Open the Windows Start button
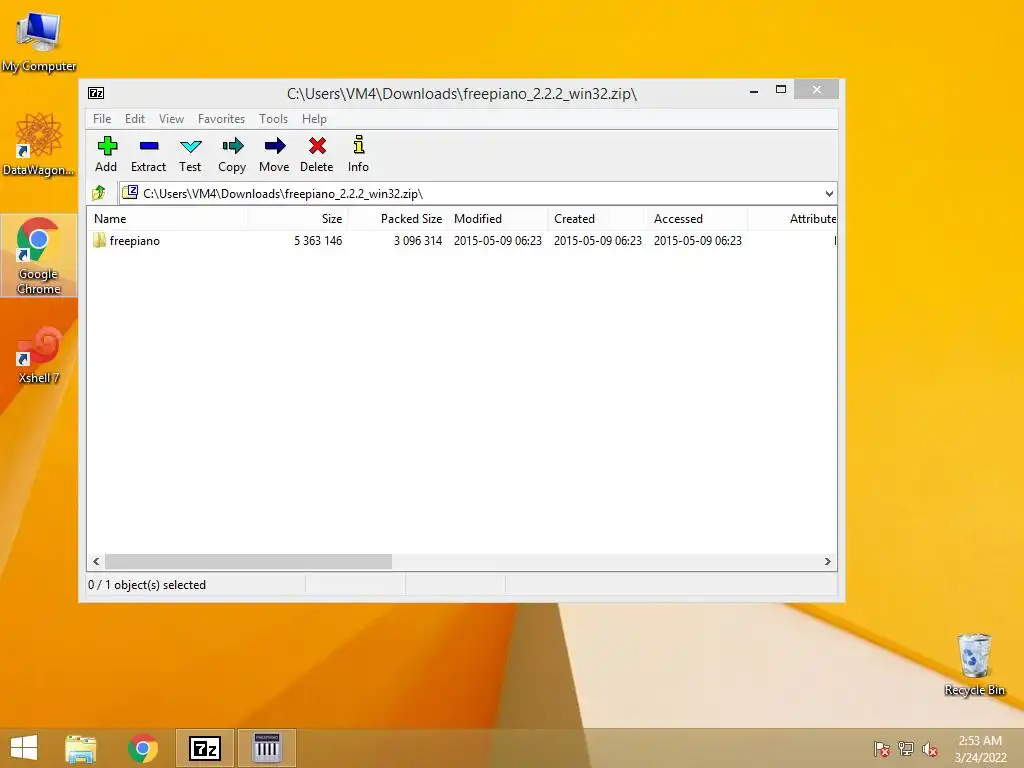The width and height of the screenshot is (1024, 768). click(x=24, y=748)
